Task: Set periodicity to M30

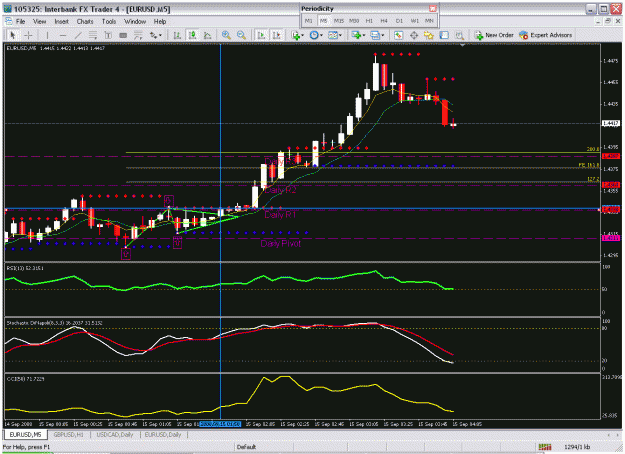Action: point(354,21)
